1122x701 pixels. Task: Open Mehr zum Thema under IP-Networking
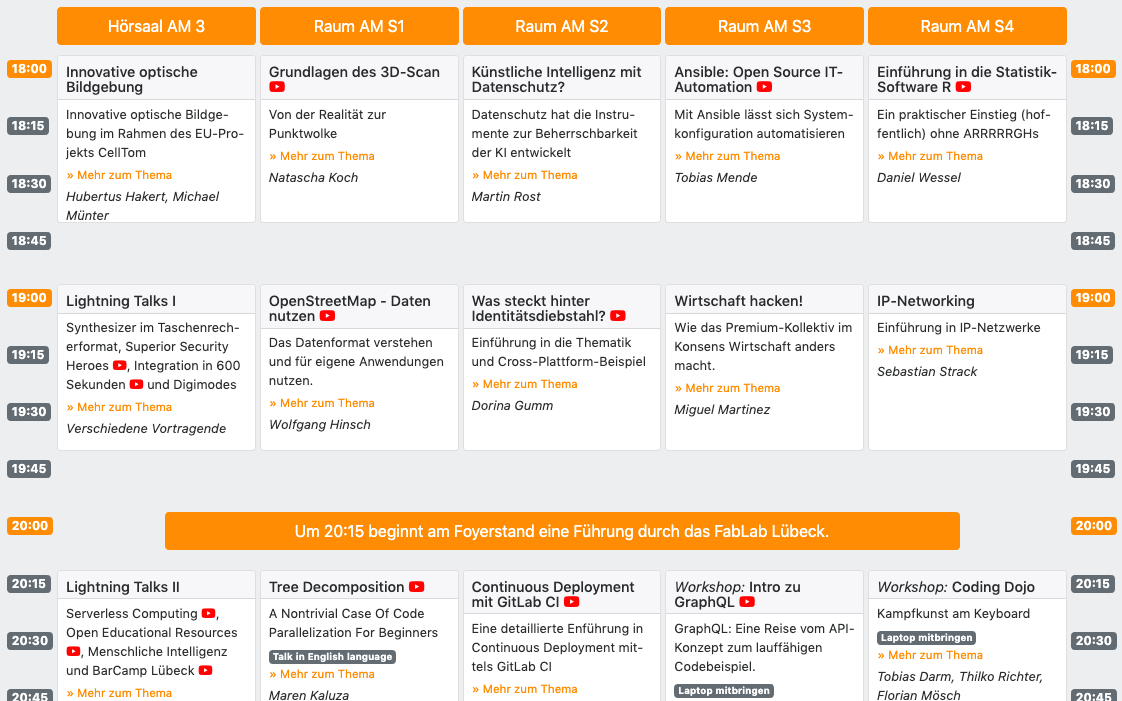(930, 350)
